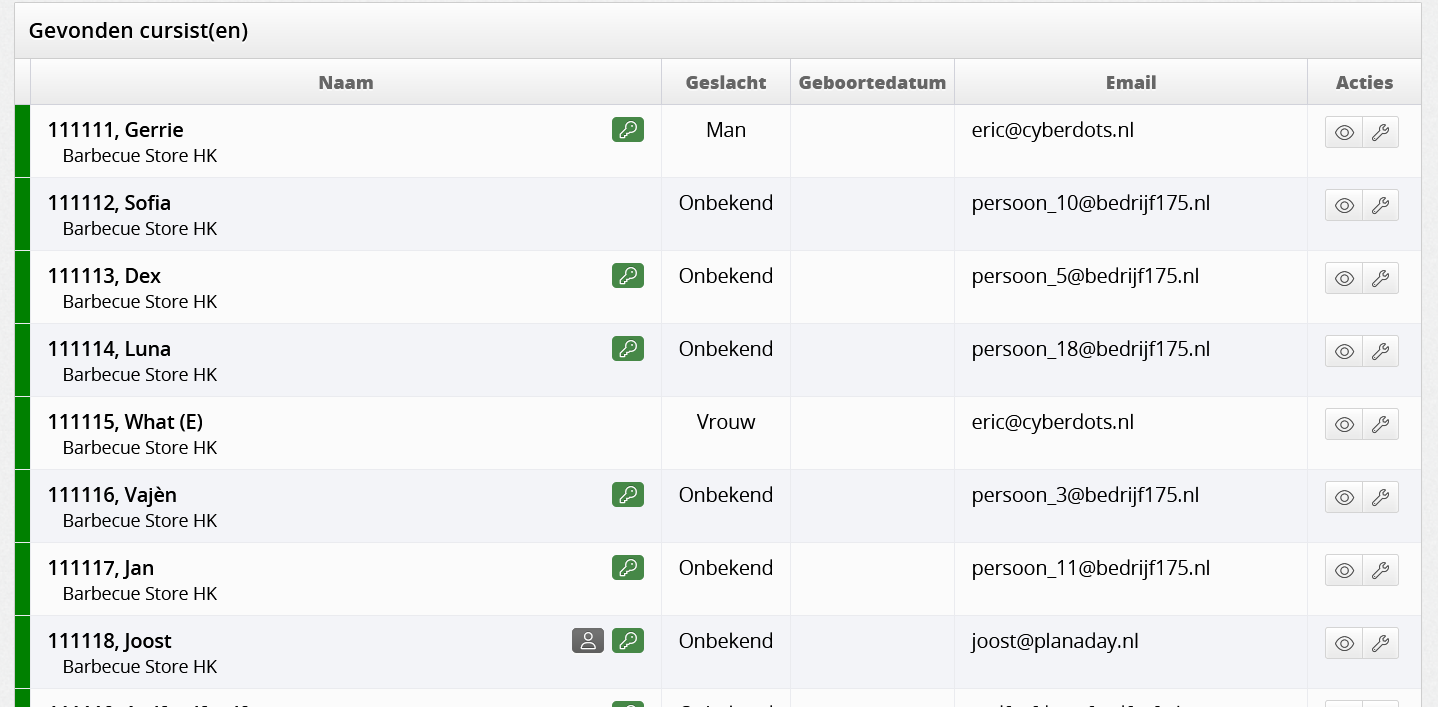Click the gray person icon for Joost
This screenshot has width=1438, height=707.
coord(588,640)
